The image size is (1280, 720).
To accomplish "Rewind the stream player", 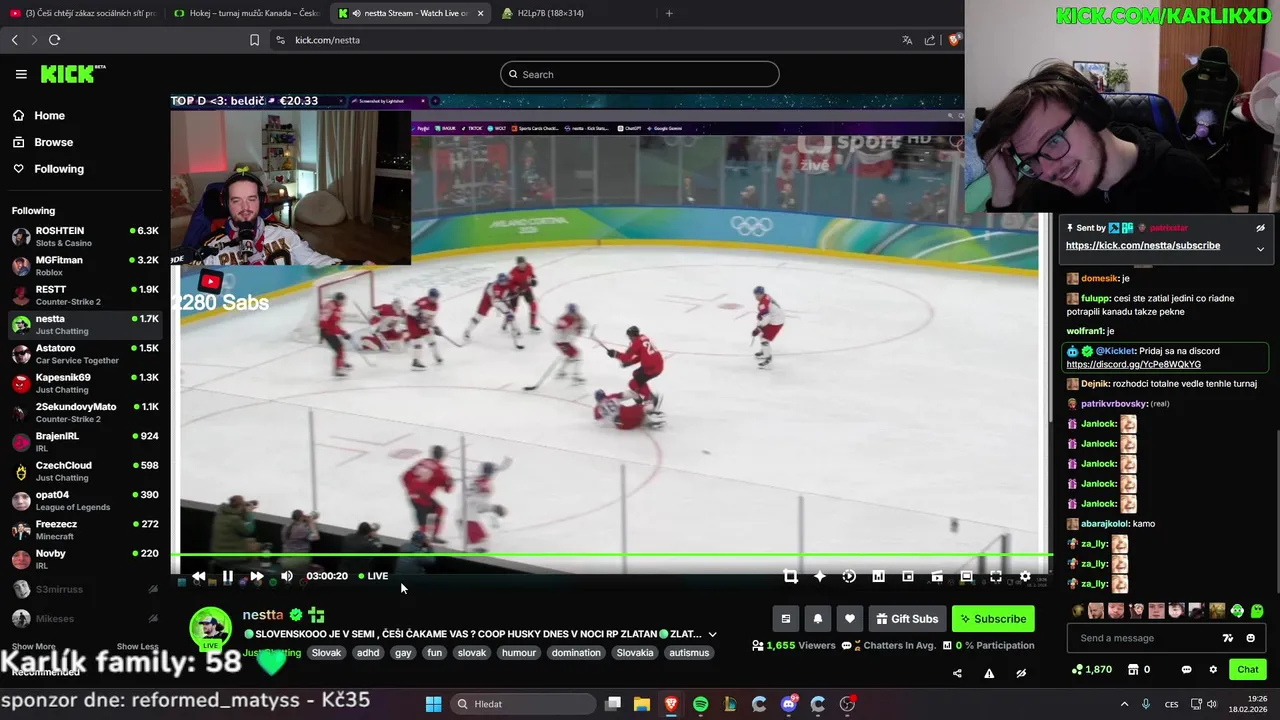I will (199, 576).
